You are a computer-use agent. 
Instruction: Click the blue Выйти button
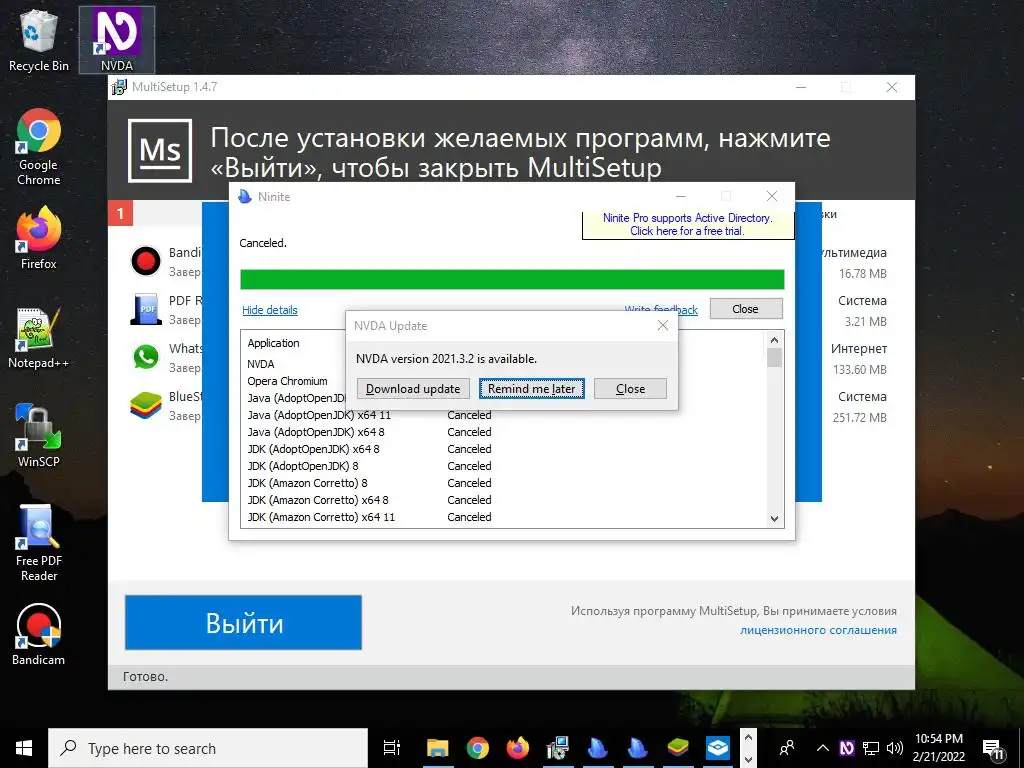244,622
